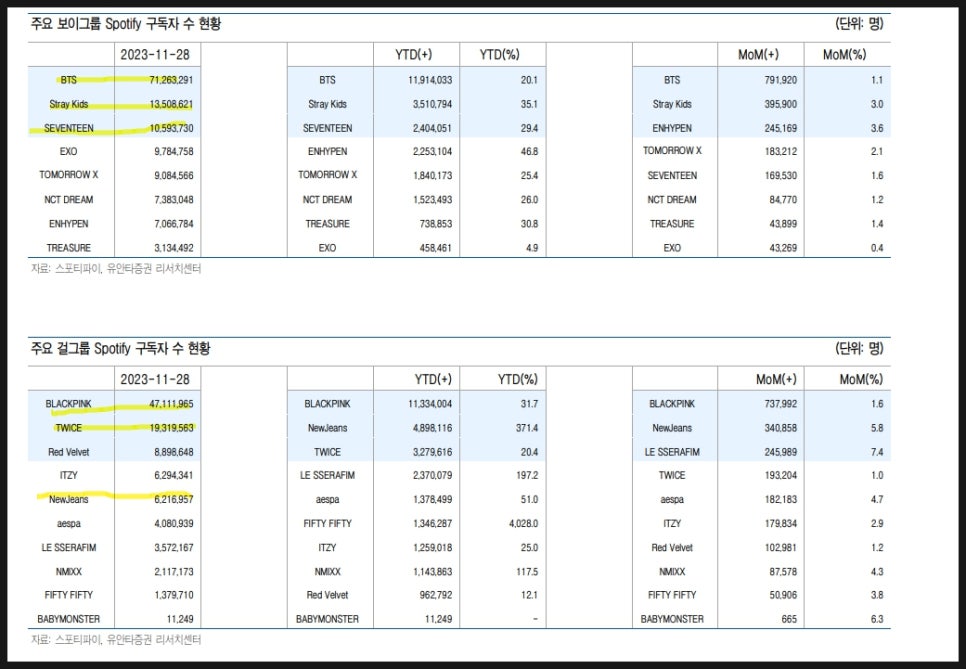Select aespa MoM increase 182,183

coord(781,500)
